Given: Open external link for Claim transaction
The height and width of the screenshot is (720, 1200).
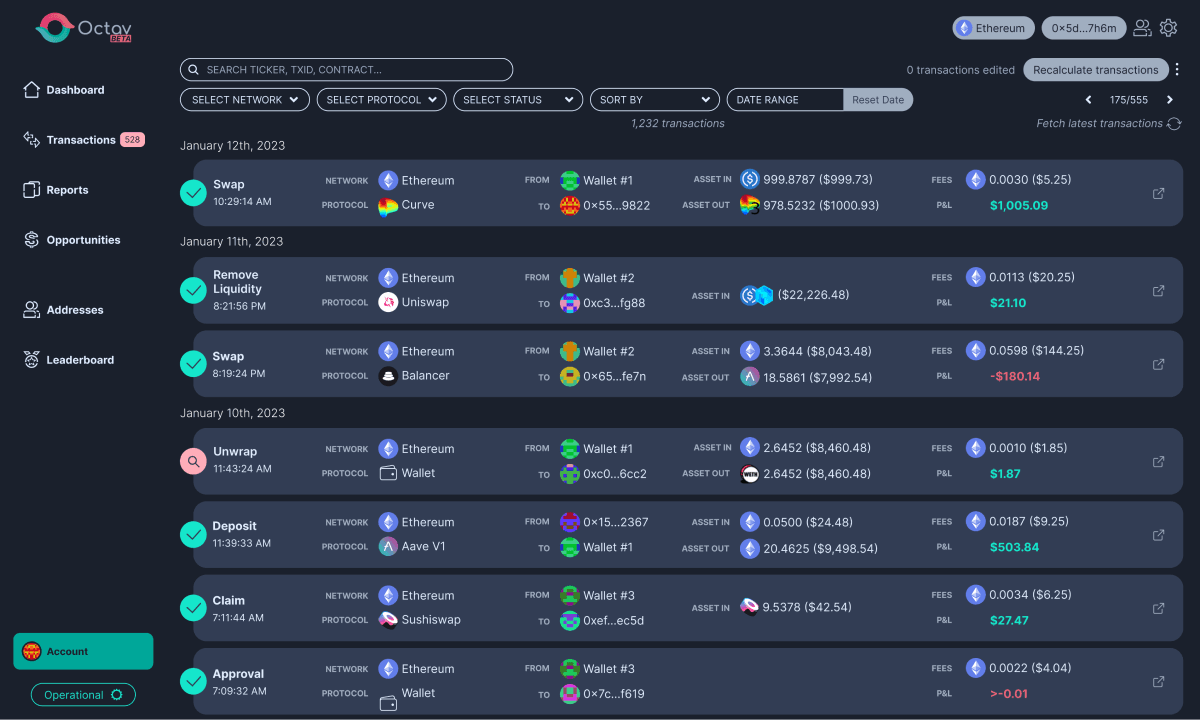Looking at the screenshot, I should click(x=1158, y=608).
